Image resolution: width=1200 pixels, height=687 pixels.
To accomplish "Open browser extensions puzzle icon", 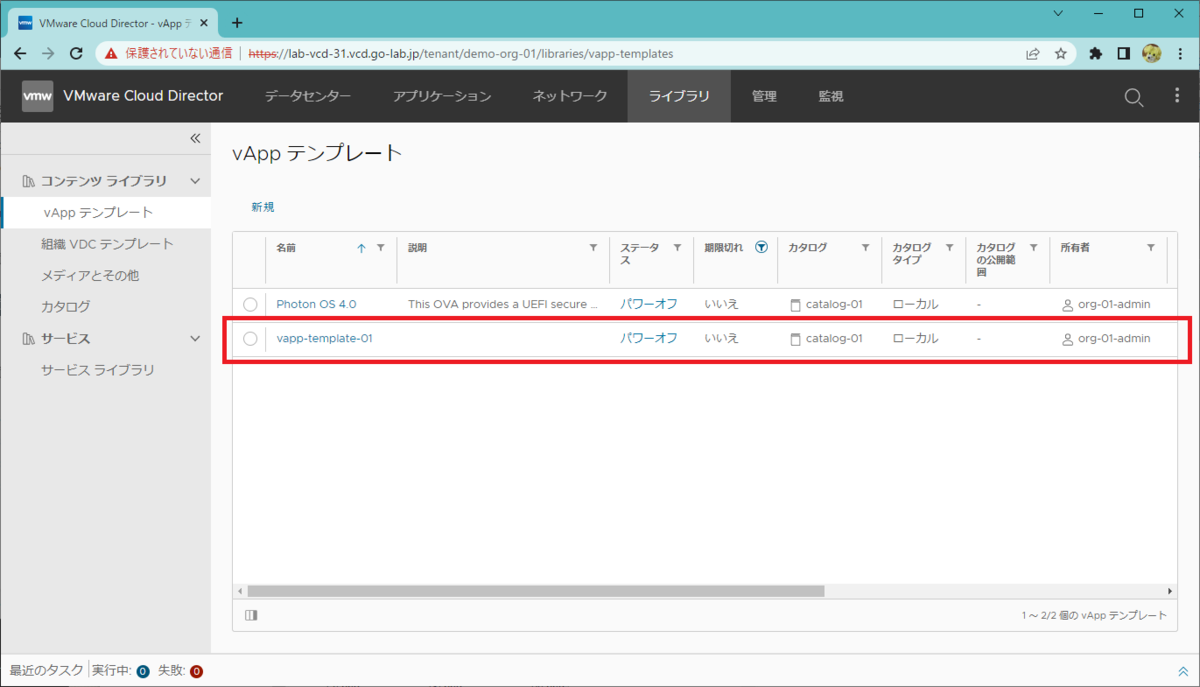I will pyautogui.click(x=1096, y=53).
